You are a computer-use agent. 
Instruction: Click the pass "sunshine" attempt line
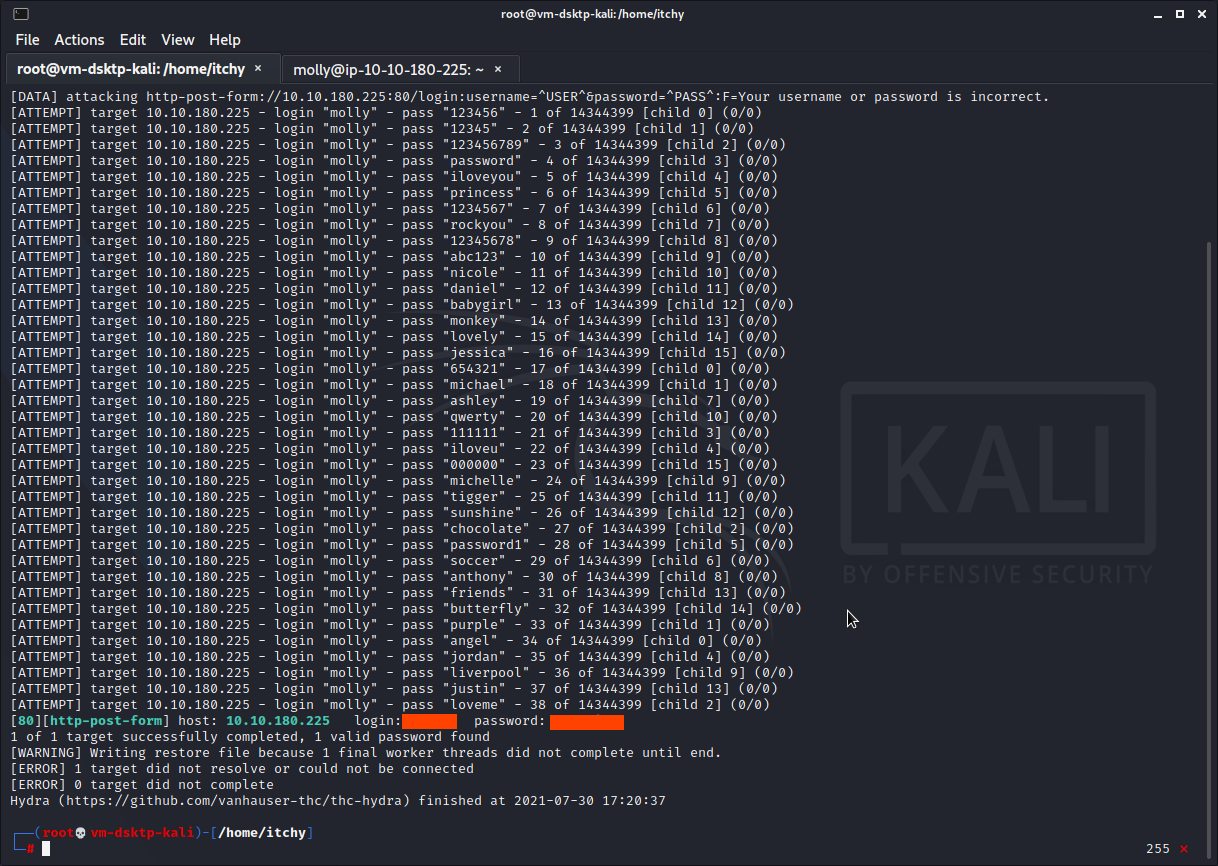pyautogui.click(x=402, y=513)
